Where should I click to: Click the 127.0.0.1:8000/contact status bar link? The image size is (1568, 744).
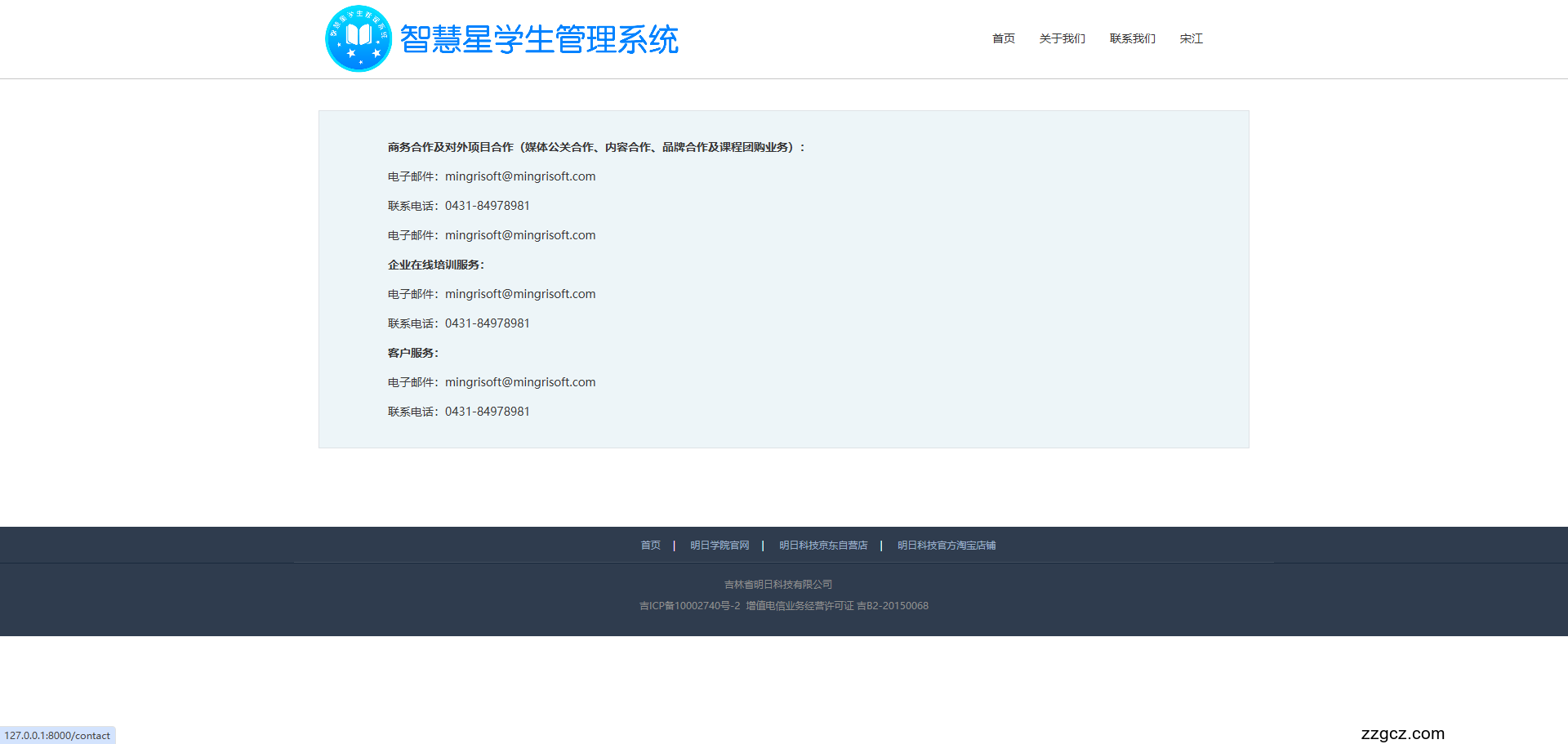pyautogui.click(x=57, y=735)
